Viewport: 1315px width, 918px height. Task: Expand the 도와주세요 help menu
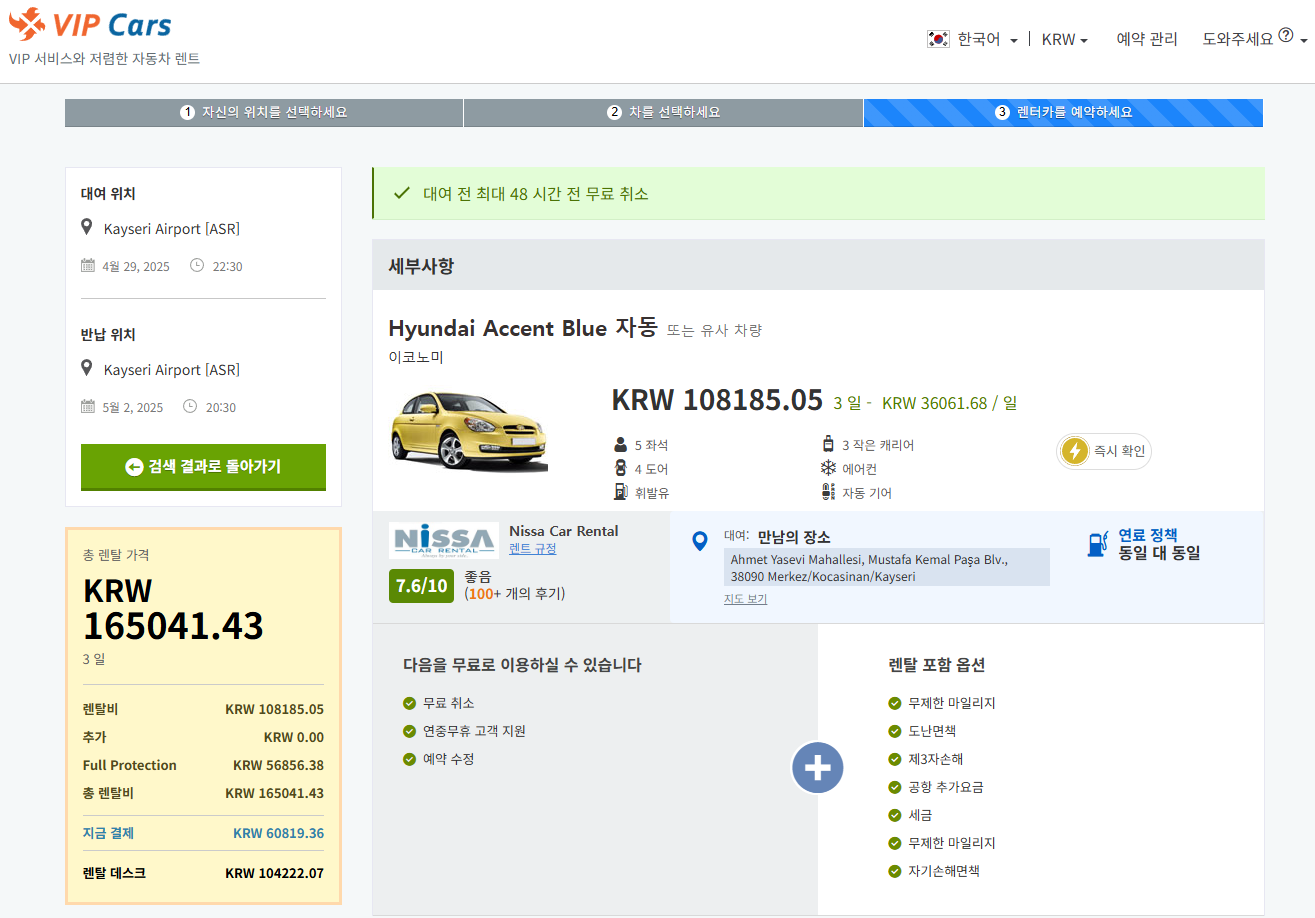[1255, 39]
